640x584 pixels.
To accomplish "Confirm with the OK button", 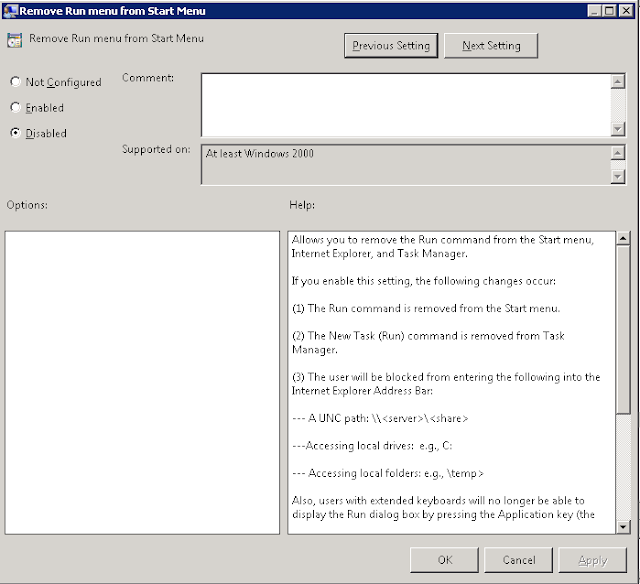I will tap(444, 560).
